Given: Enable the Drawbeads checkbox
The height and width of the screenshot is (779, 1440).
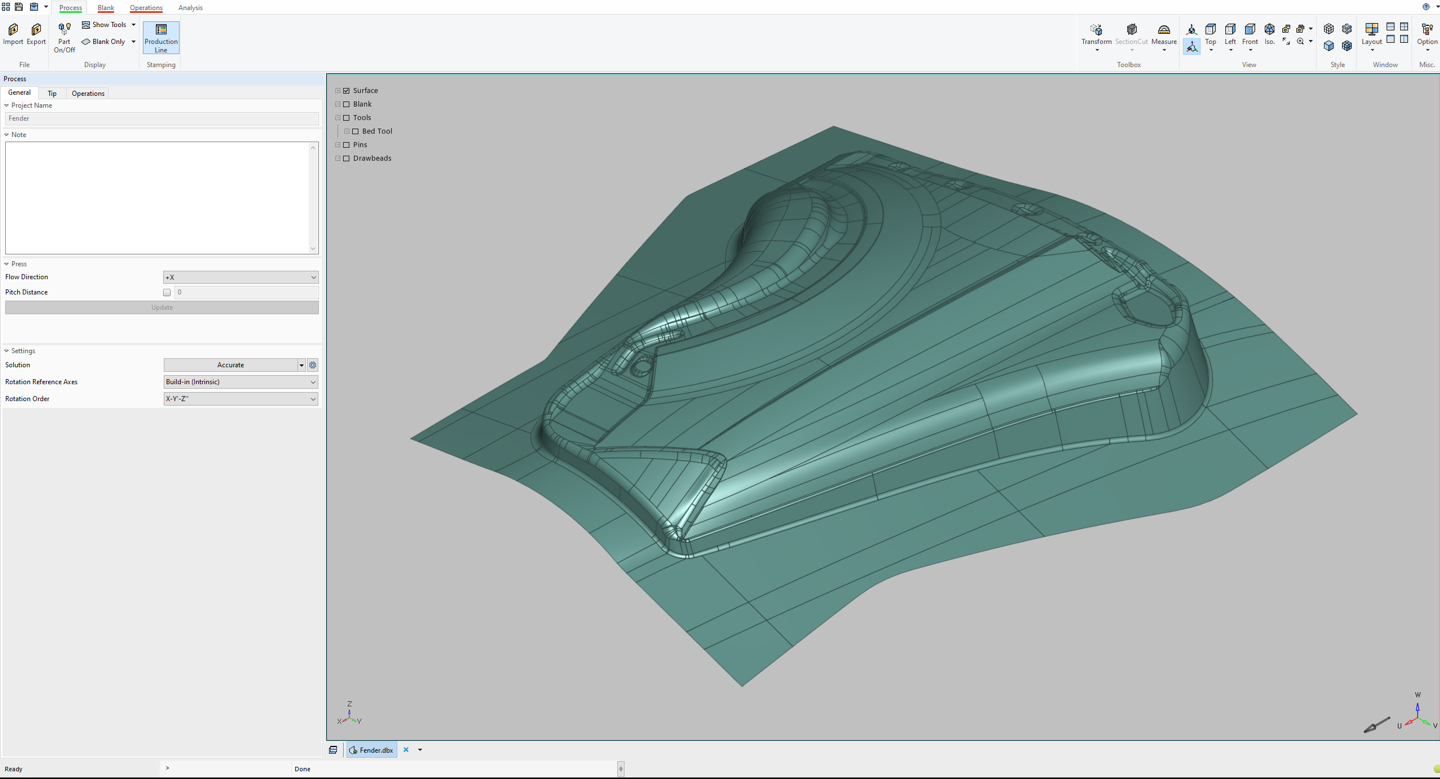Looking at the screenshot, I should (x=347, y=158).
